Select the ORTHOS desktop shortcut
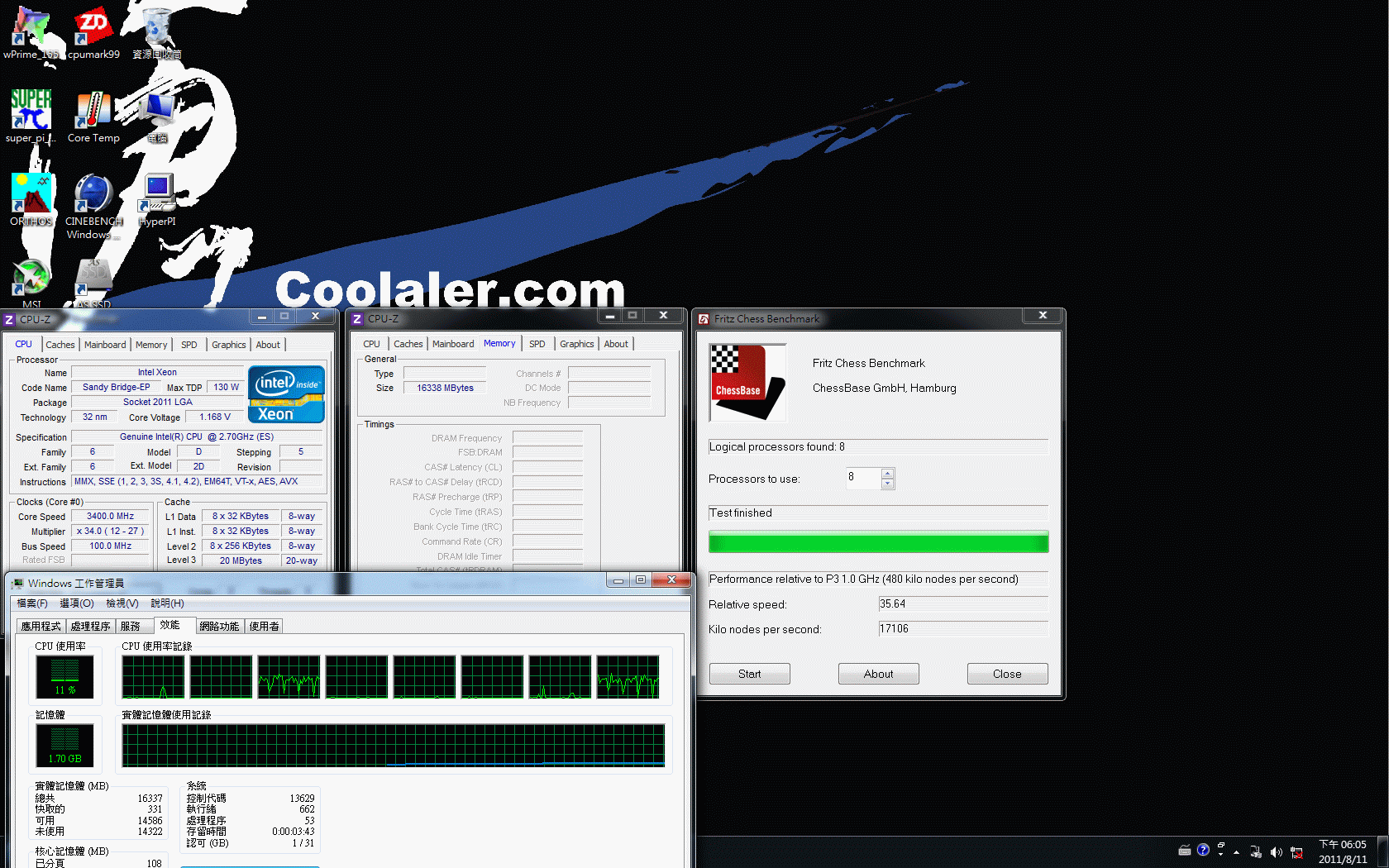 click(x=31, y=199)
